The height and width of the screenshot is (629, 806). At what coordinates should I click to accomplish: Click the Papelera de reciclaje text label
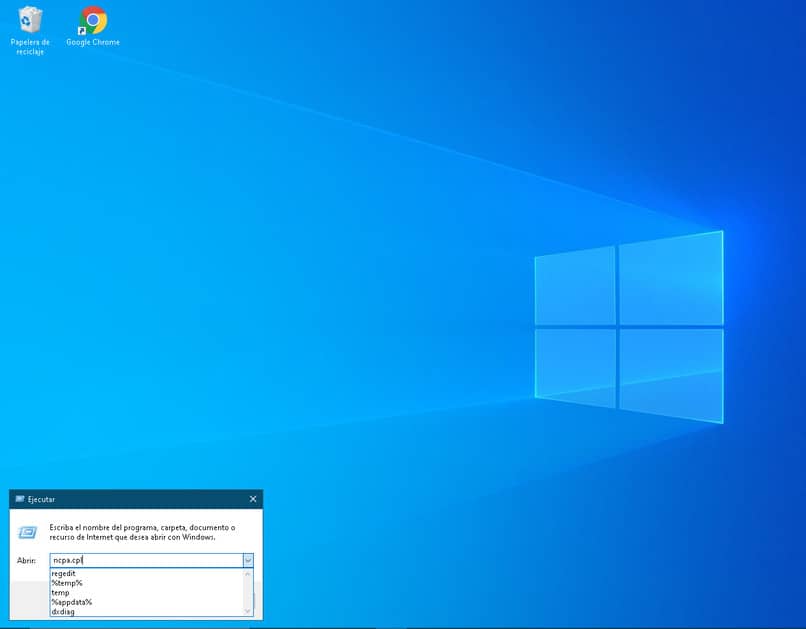[30, 47]
